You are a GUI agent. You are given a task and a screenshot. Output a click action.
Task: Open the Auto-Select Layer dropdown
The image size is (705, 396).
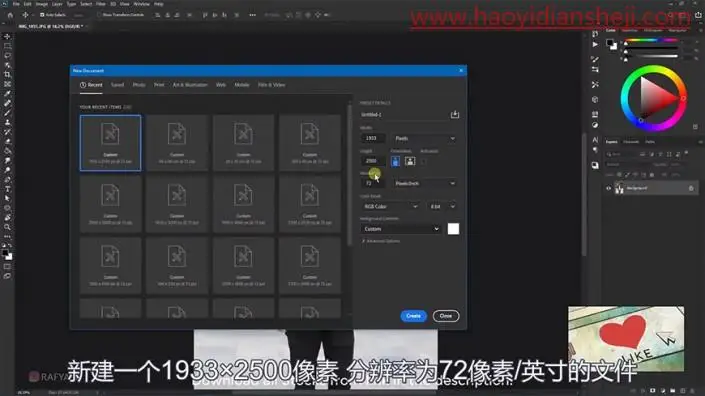78,15
